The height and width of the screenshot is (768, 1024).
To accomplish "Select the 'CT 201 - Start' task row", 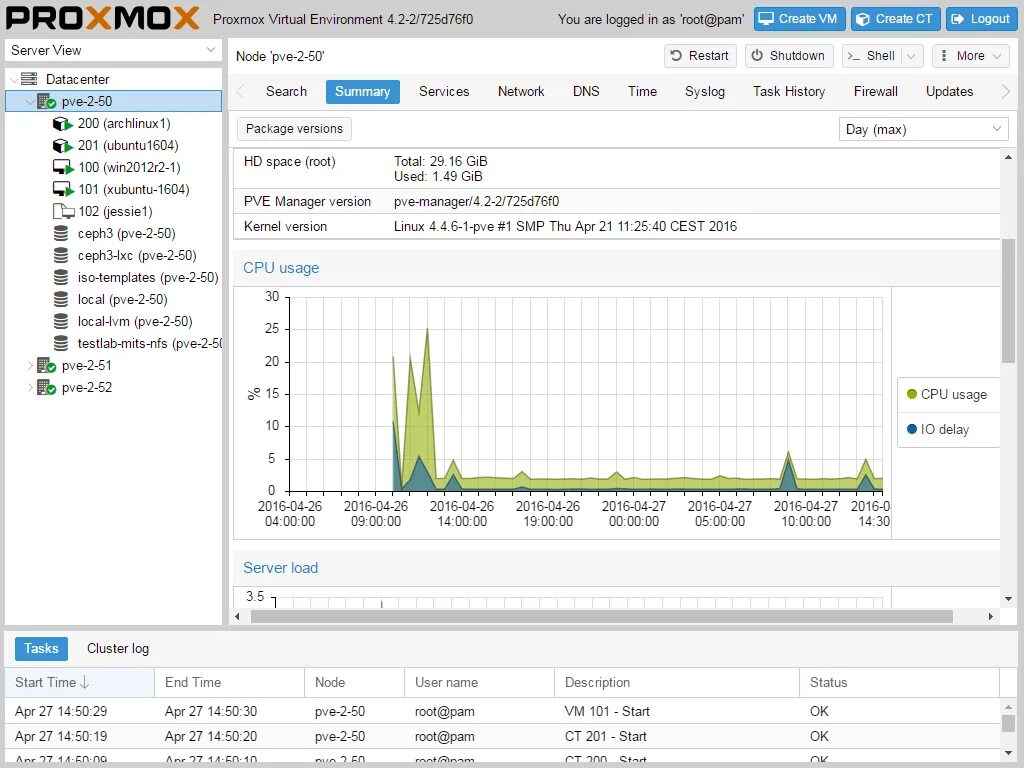I will pyautogui.click(x=502, y=737).
